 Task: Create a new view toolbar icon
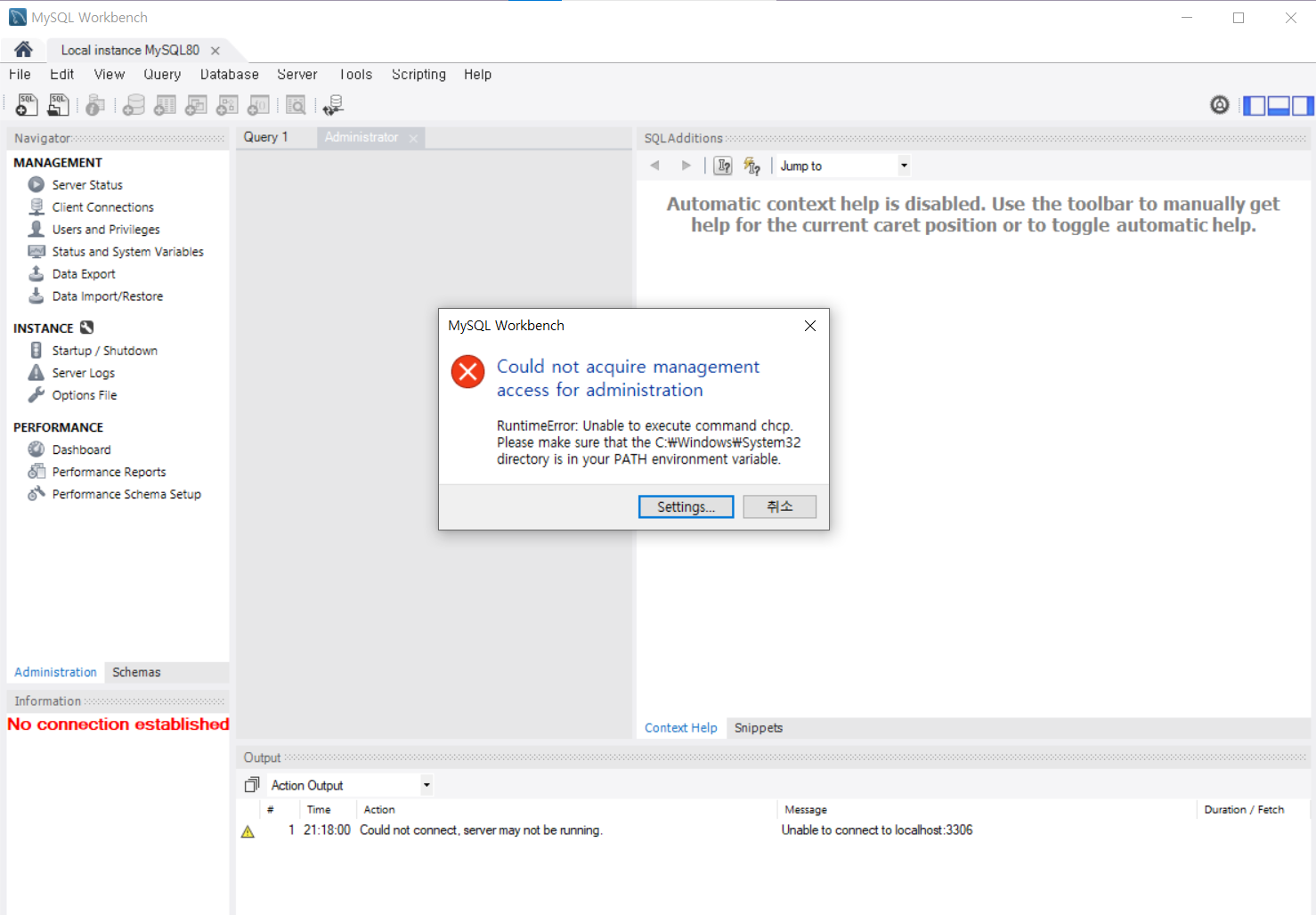196,105
